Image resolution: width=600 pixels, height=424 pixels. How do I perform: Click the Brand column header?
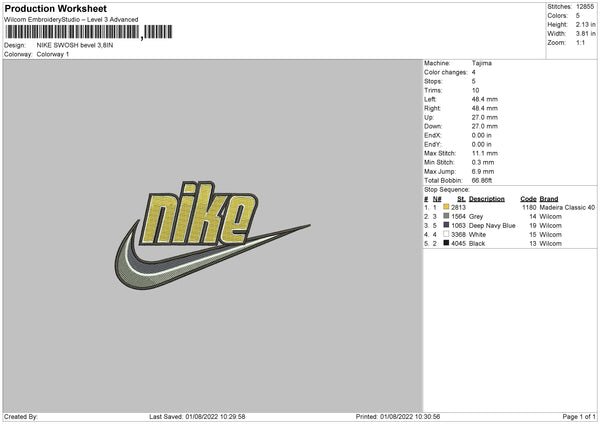pyautogui.click(x=549, y=199)
